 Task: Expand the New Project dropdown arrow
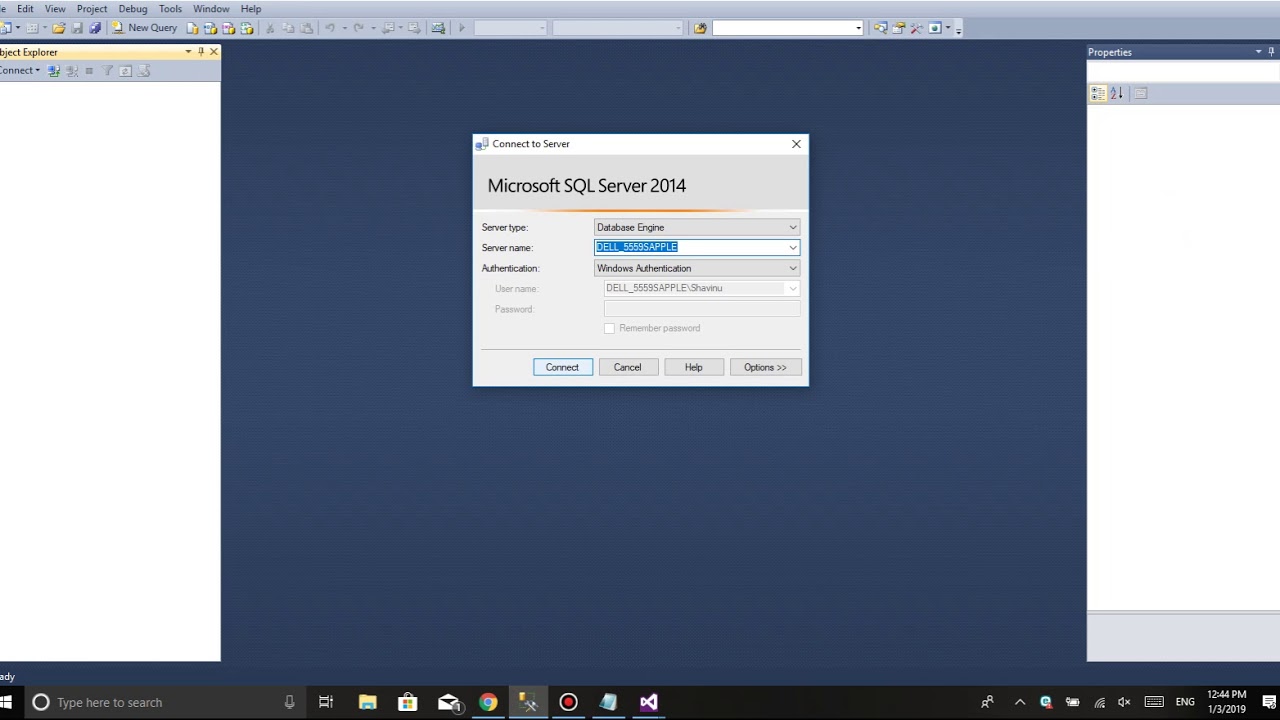[17, 28]
